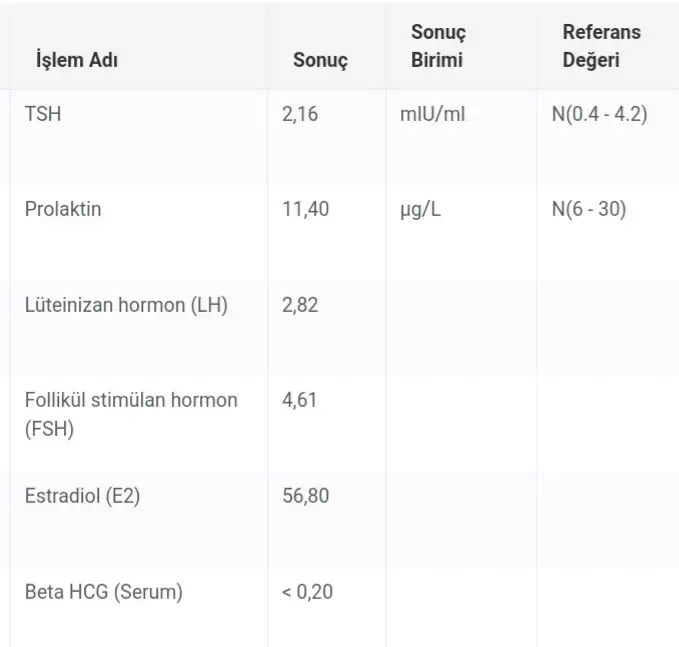
Task: Select the Prolaktin result 11,40
Action: click(305, 210)
